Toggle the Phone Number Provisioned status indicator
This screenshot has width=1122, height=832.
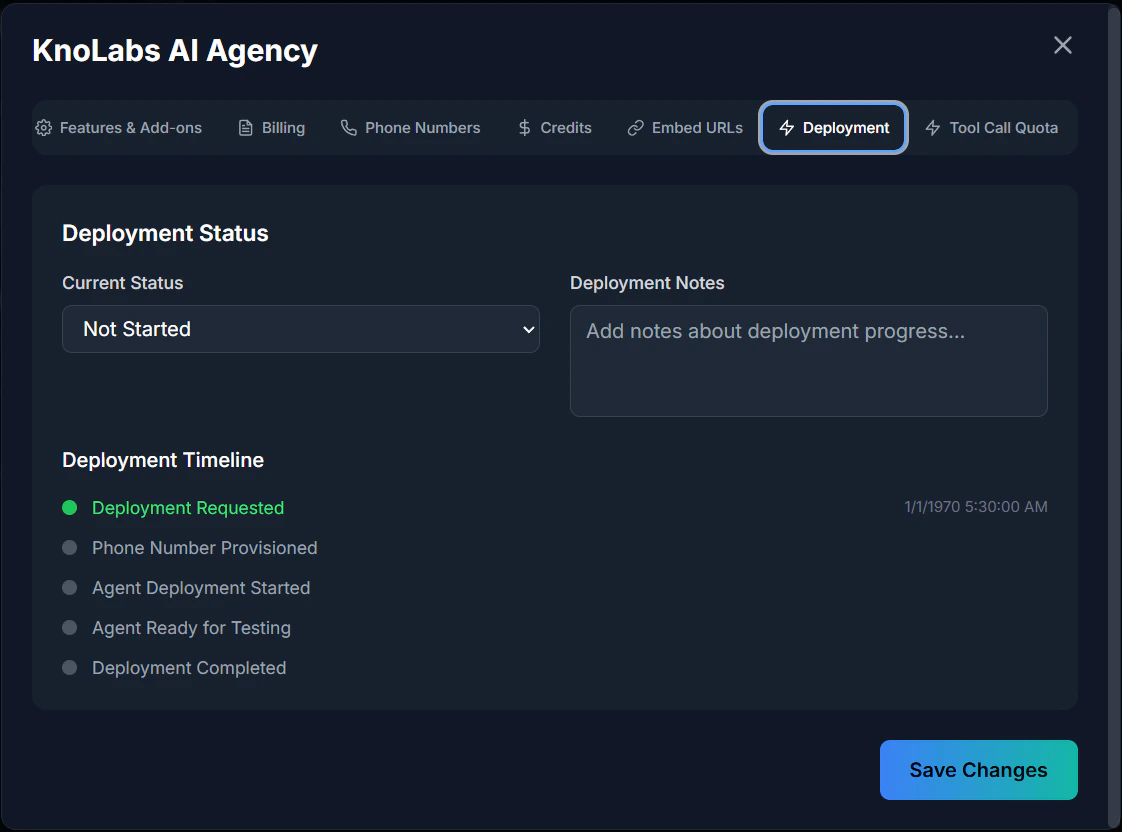point(69,547)
